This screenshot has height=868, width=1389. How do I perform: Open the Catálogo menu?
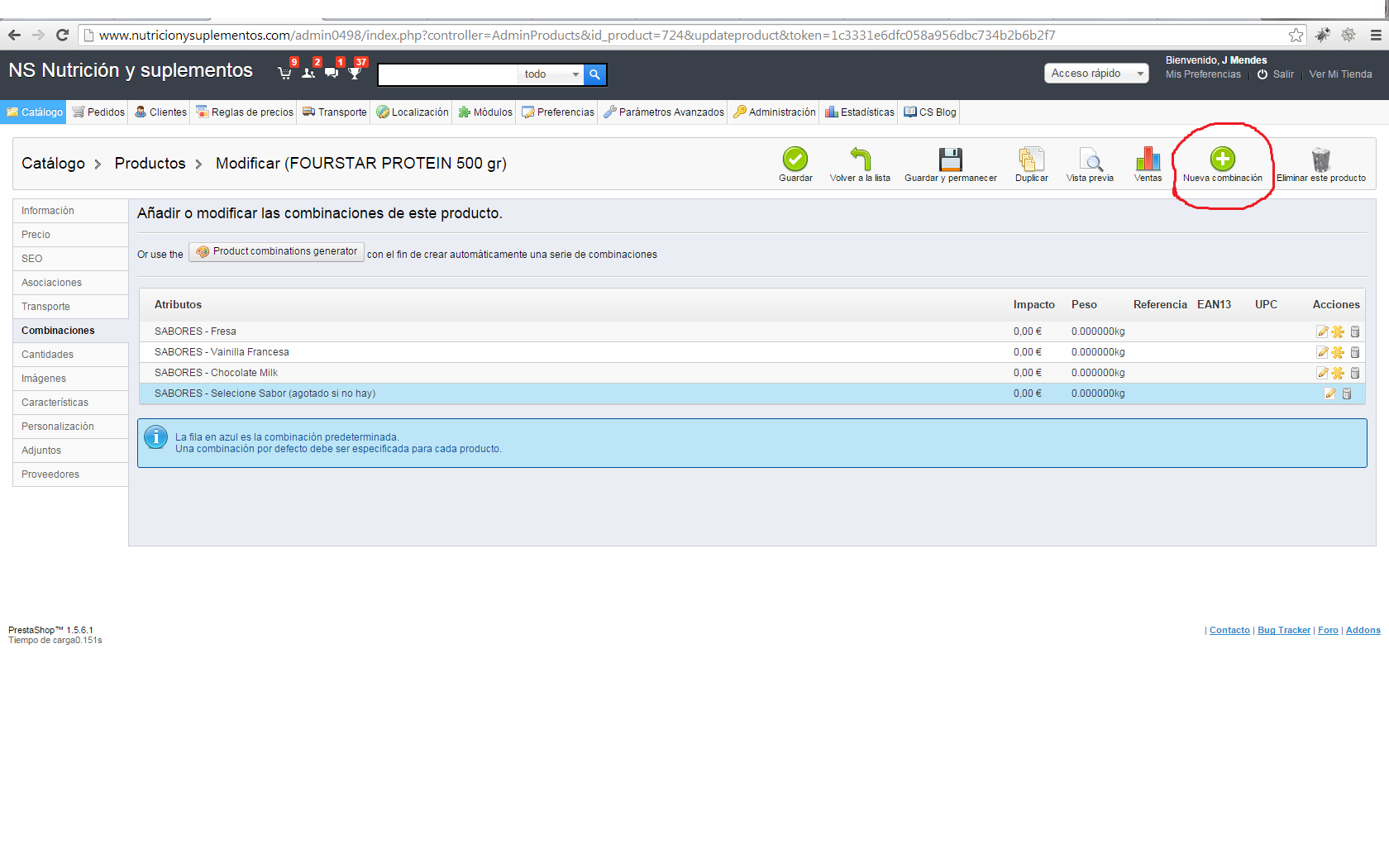34,112
